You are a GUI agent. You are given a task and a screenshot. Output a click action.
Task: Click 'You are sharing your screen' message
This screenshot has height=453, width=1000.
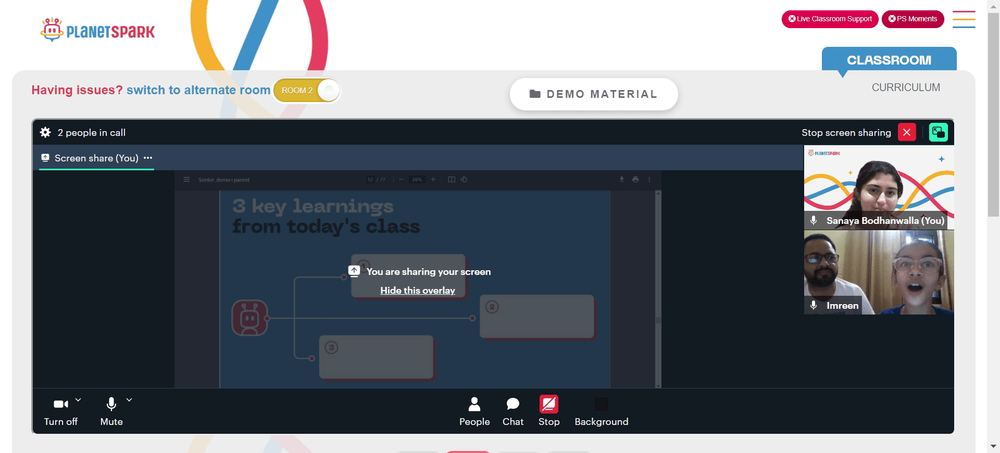[x=429, y=272]
